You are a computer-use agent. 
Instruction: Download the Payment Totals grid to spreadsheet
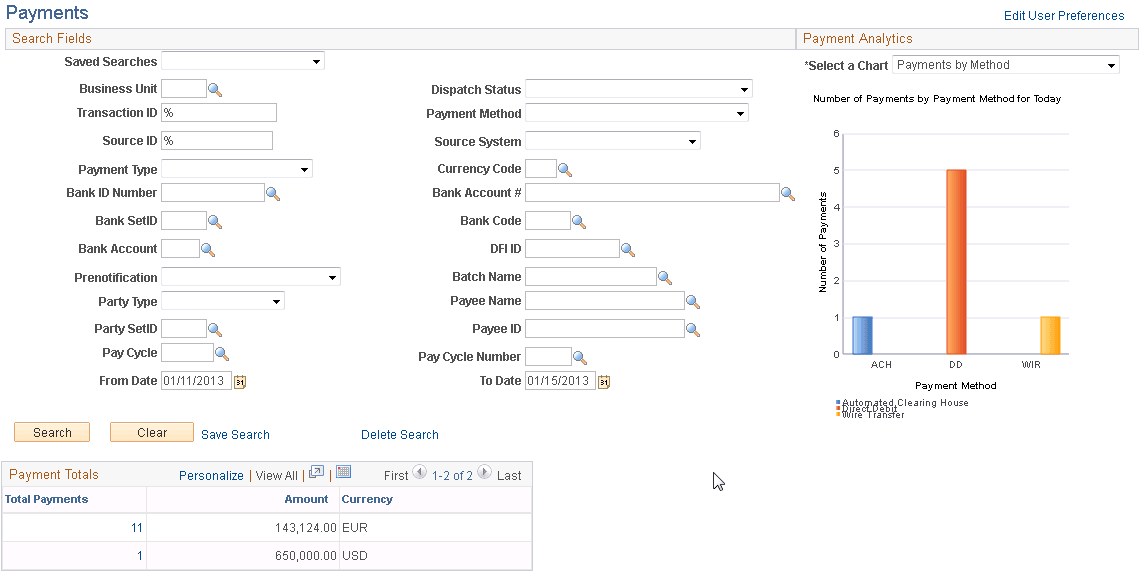pos(345,474)
